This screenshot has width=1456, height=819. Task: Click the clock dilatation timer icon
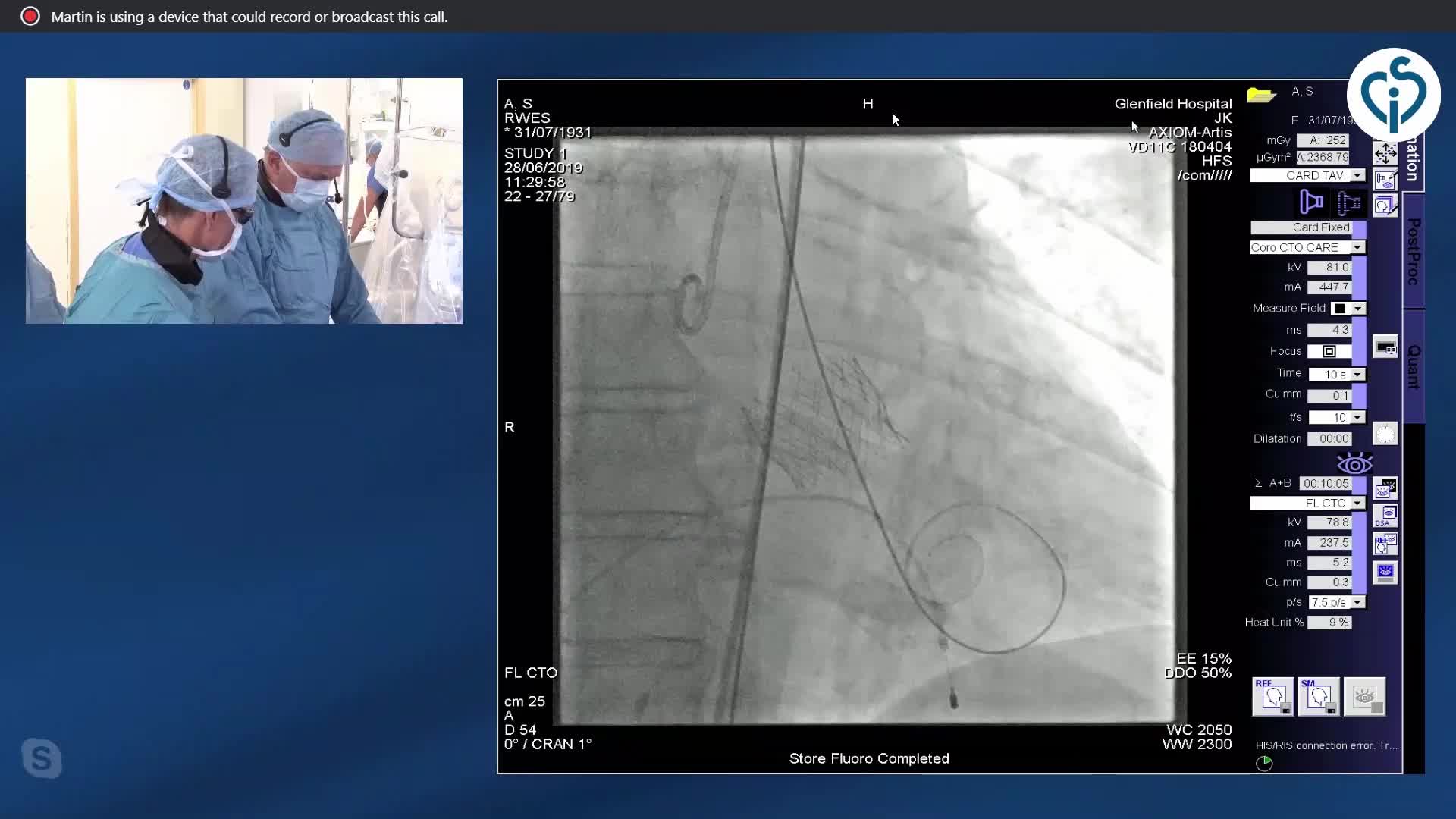pos(1385,435)
